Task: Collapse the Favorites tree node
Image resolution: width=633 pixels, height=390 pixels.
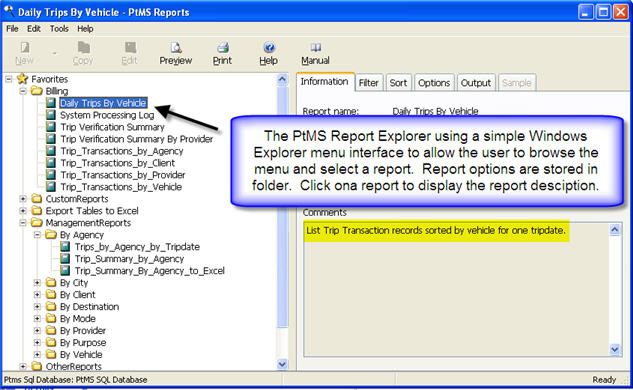Action: [x=8, y=79]
